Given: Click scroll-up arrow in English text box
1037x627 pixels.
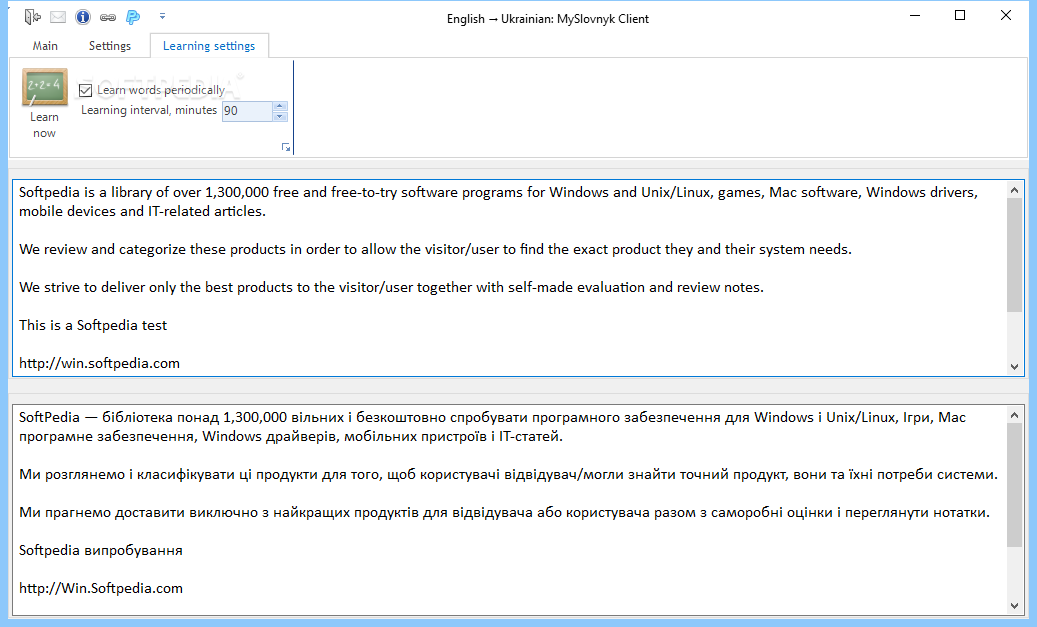Looking at the screenshot, I should tap(1015, 190).
